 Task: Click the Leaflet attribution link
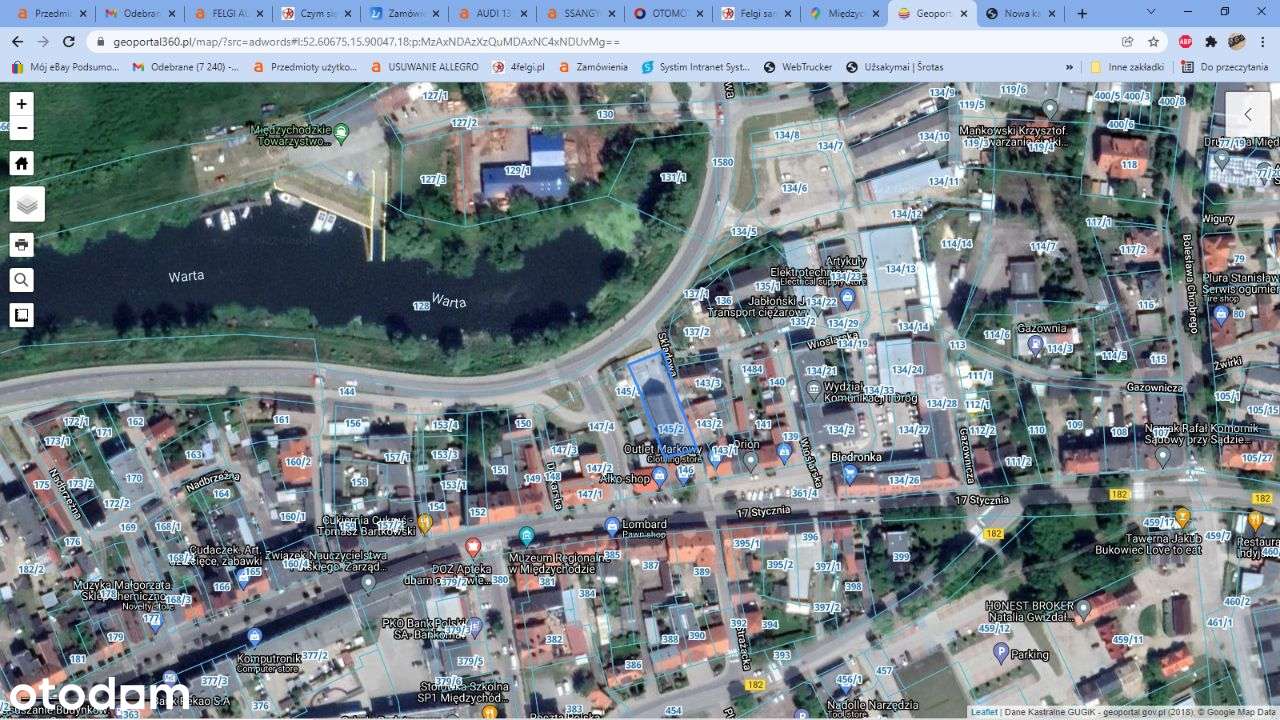point(984,712)
